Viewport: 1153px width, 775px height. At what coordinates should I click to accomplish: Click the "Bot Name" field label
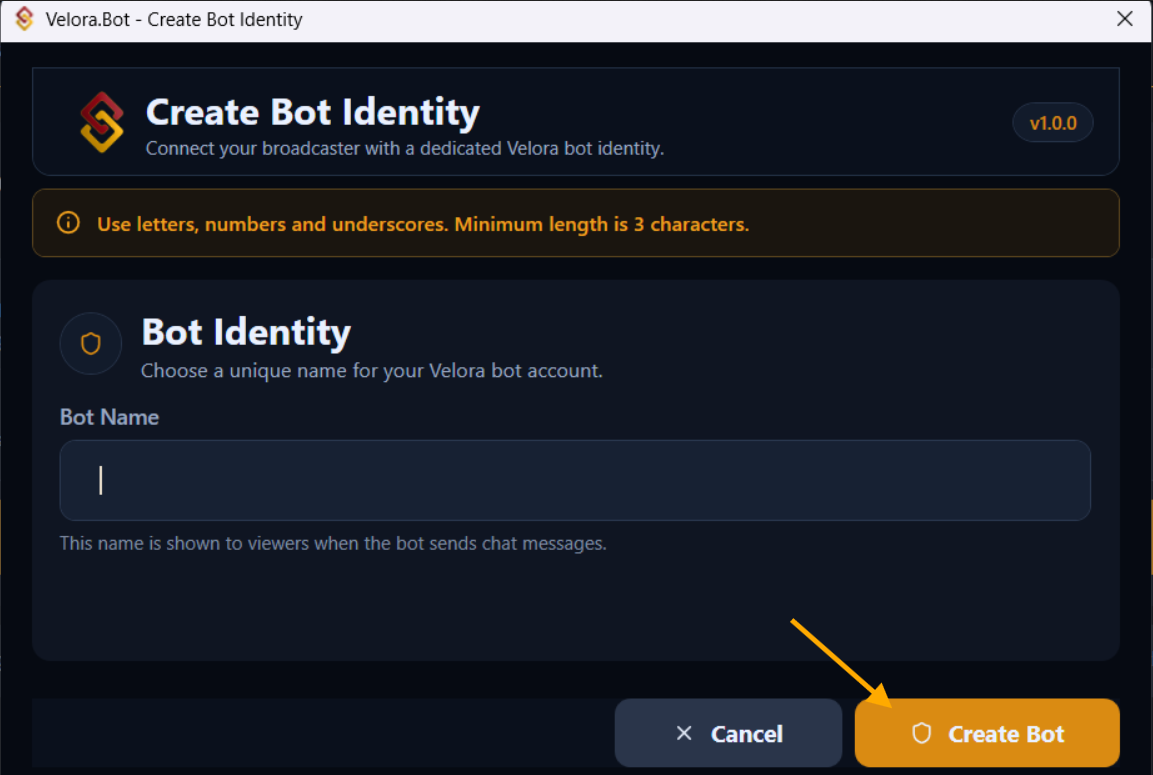109,417
